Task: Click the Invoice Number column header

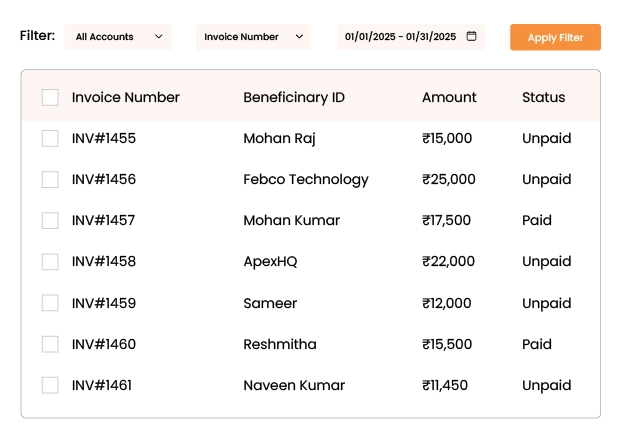Action: pyautogui.click(x=126, y=97)
